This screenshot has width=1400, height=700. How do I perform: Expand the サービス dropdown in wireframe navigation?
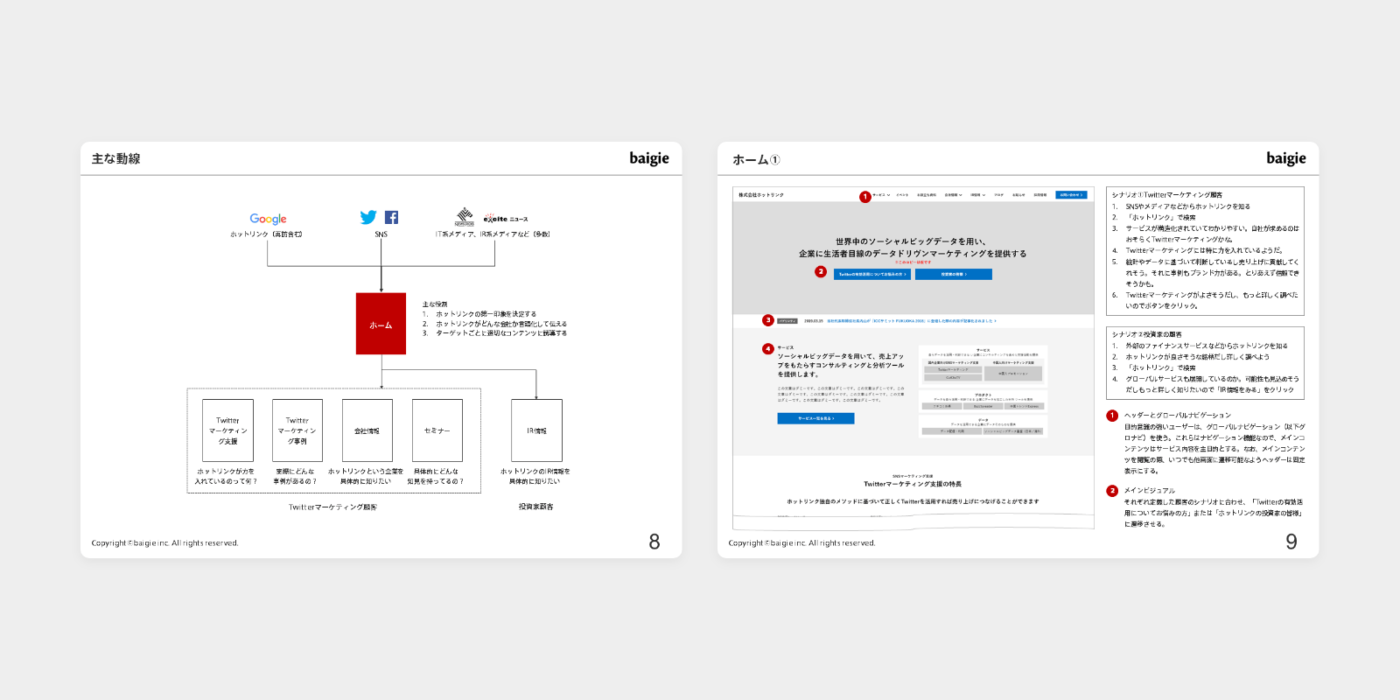click(x=881, y=195)
